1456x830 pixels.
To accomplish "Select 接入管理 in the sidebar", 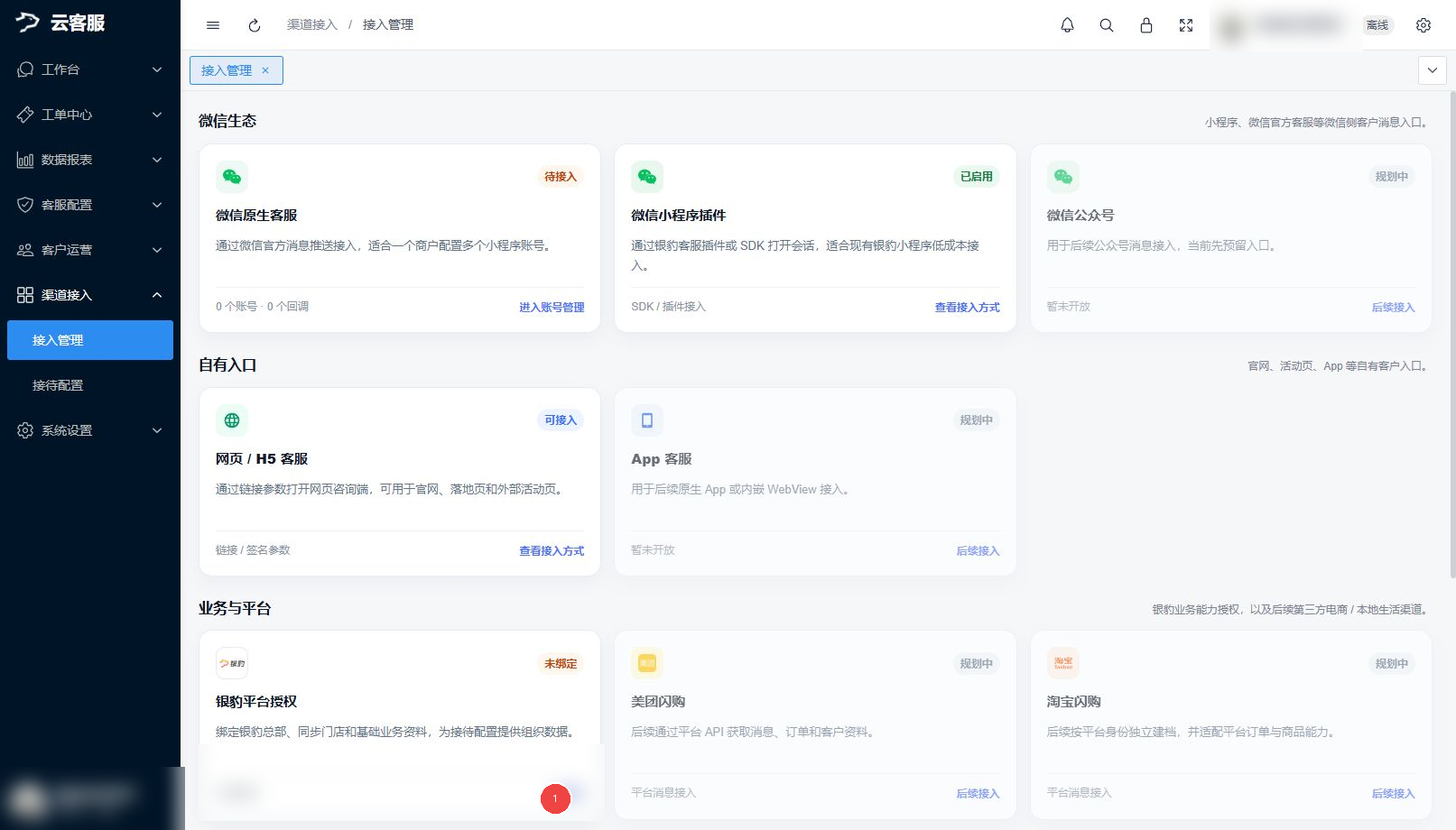I will 90,340.
